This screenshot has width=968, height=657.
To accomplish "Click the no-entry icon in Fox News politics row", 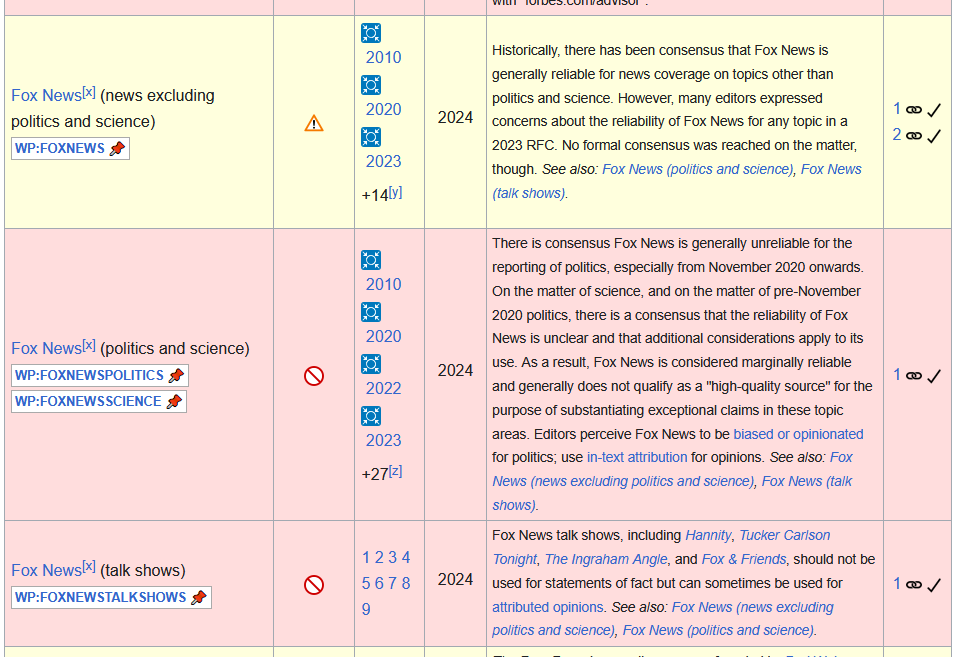I will pyautogui.click(x=314, y=376).
